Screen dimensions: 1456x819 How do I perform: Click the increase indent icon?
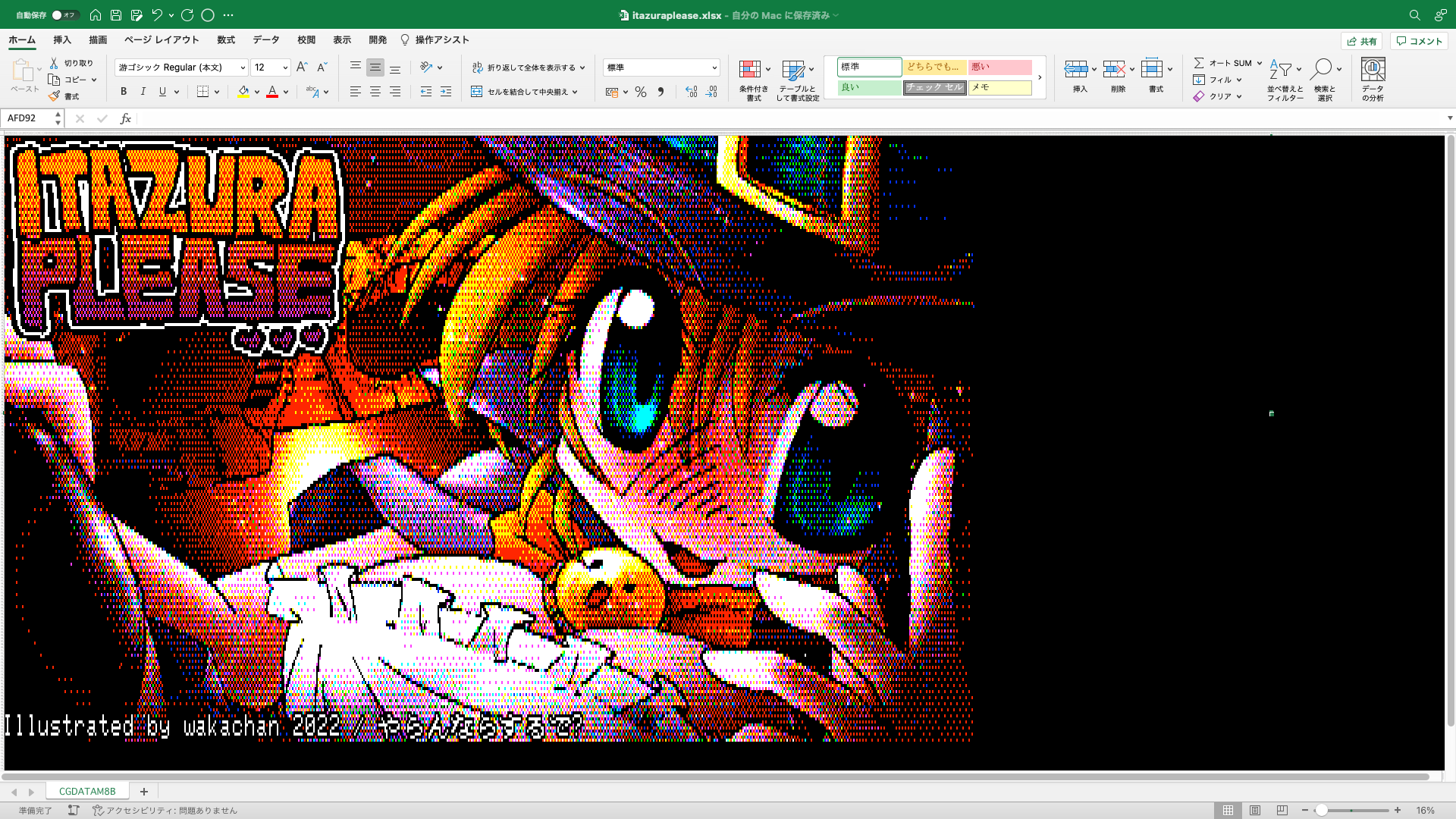pyautogui.click(x=446, y=91)
